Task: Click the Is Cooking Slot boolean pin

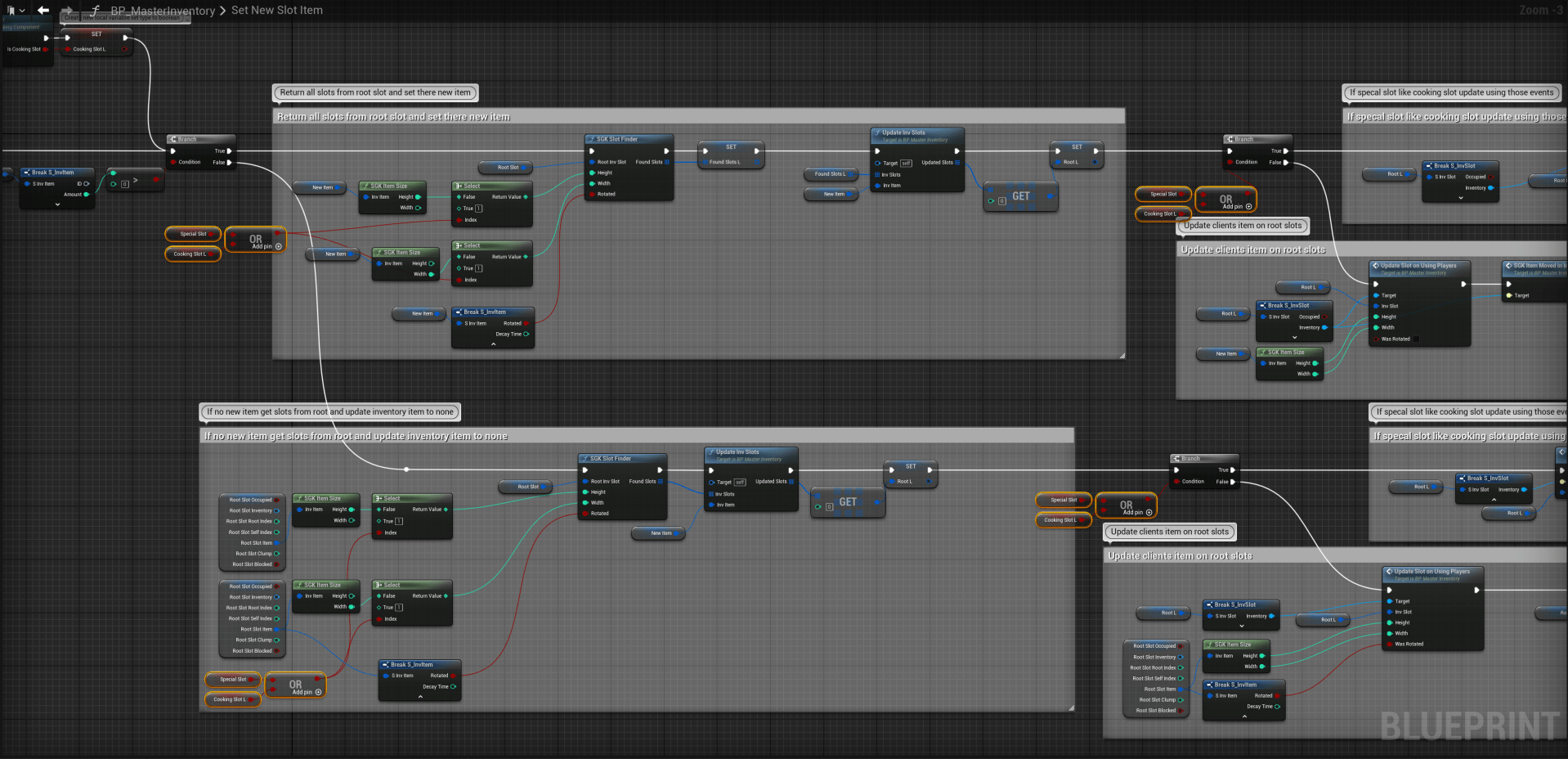Action: pyautogui.click(x=45, y=49)
